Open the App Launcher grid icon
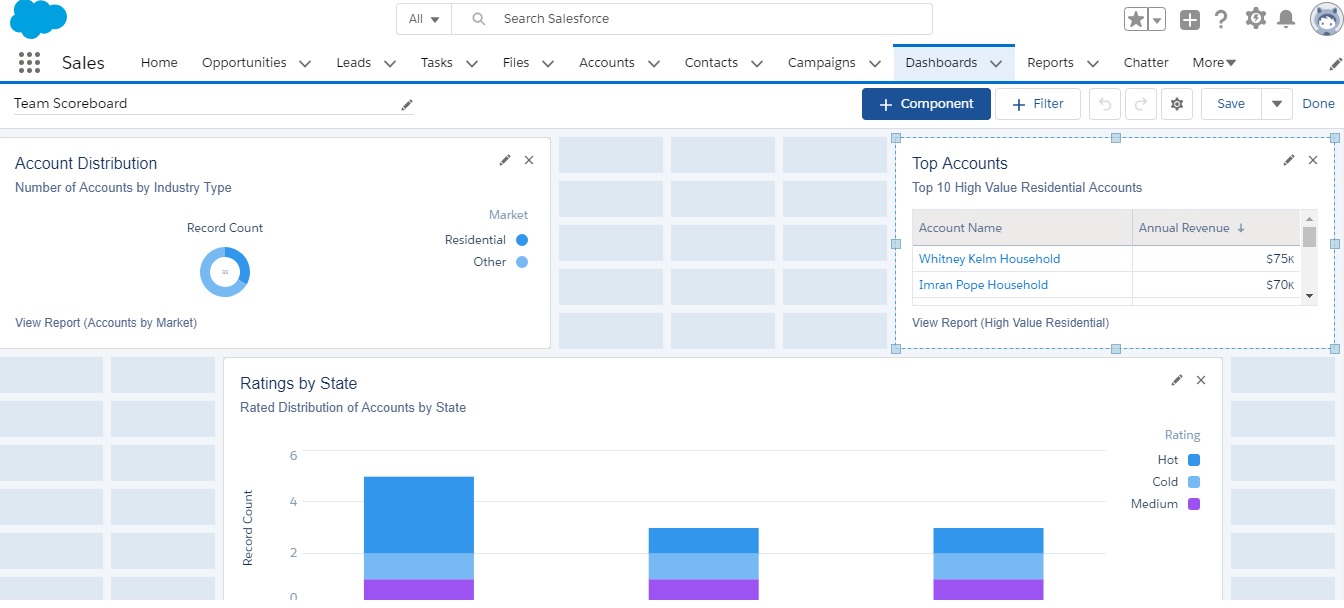Image resolution: width=1344 pixels, height=608 pixels. click(x=30, y=63)
